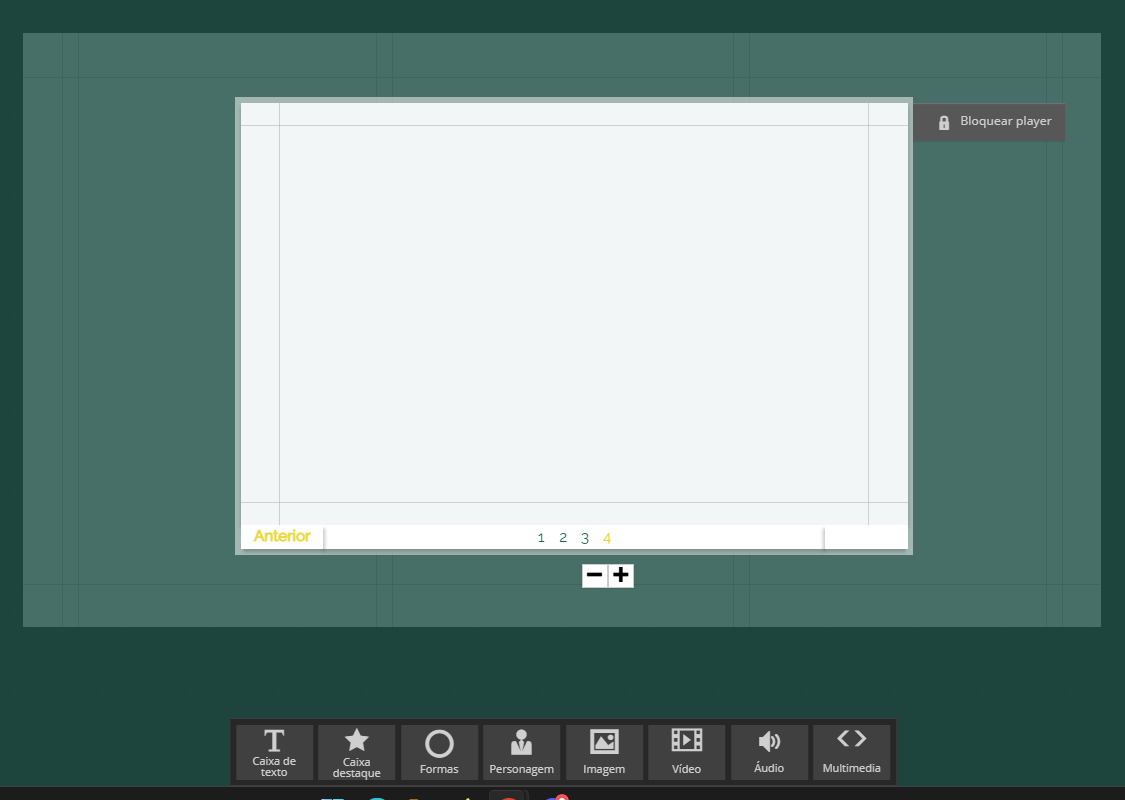Zoom in with the plus button
This screenshot has width=1125, height=800.
621,575
